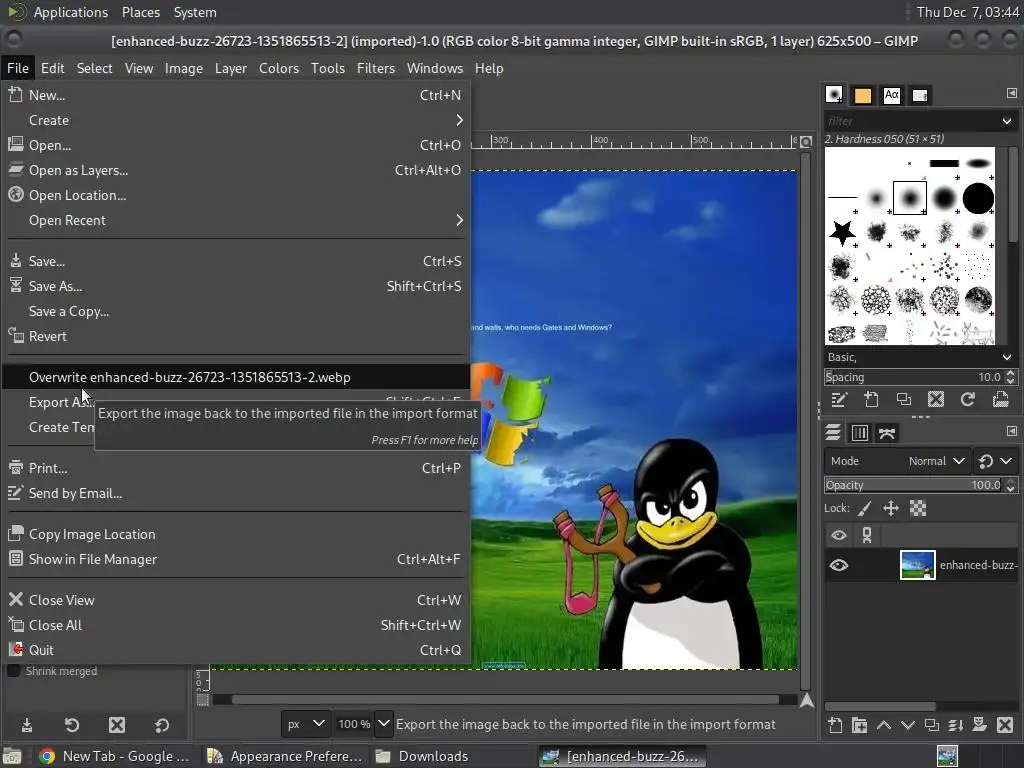
Task: Switch to the Channels tab icon
Action: click(x=860, y=432)
